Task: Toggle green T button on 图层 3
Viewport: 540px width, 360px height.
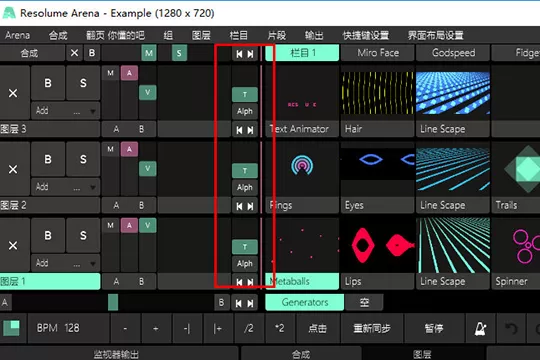Action: tap(245, 94)
